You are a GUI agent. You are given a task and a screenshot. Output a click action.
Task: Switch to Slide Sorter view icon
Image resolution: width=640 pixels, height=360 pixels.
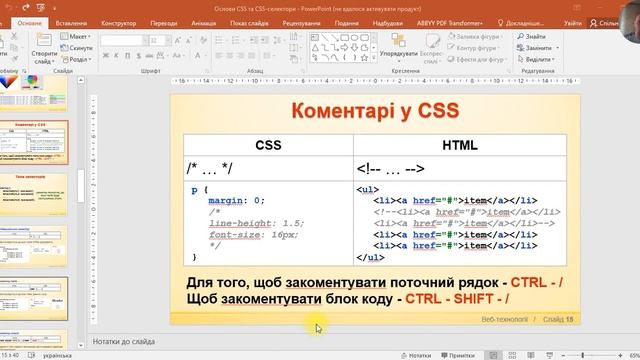point(512,356)
